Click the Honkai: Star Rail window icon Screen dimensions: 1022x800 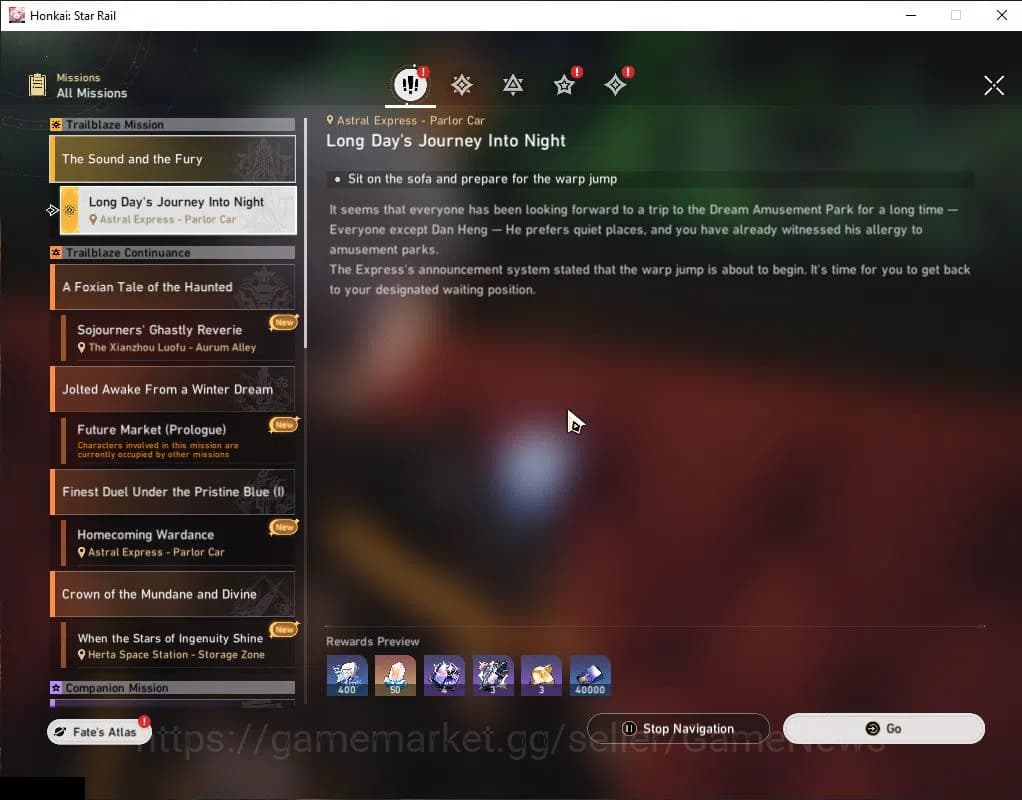pos(16,15)
